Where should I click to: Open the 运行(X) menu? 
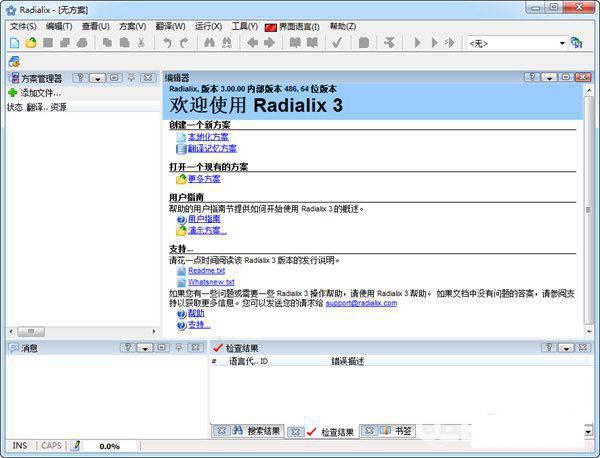(x=208, y=26)
